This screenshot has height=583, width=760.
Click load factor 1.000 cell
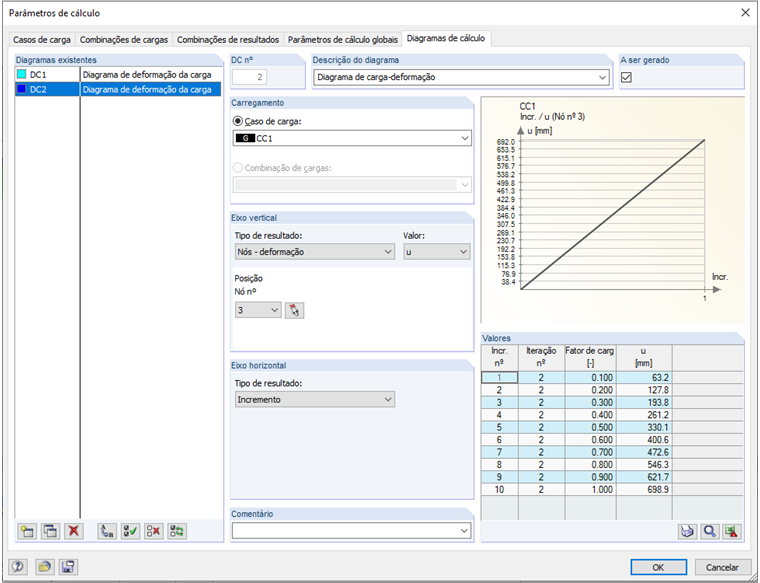click(x=590, y=489)
